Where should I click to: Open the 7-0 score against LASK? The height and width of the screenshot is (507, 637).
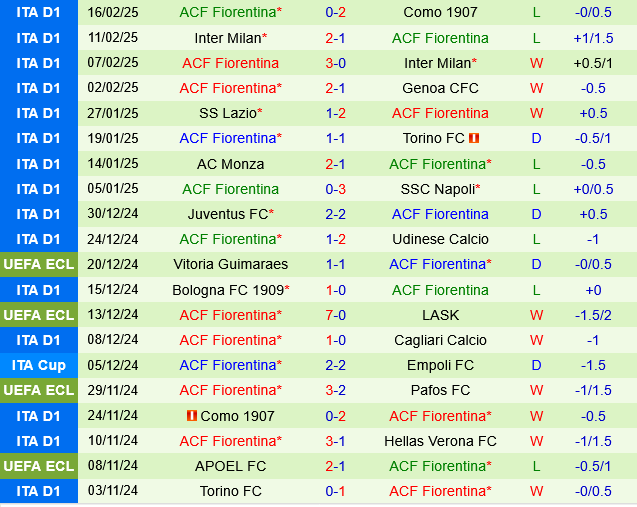click(335, 315)
